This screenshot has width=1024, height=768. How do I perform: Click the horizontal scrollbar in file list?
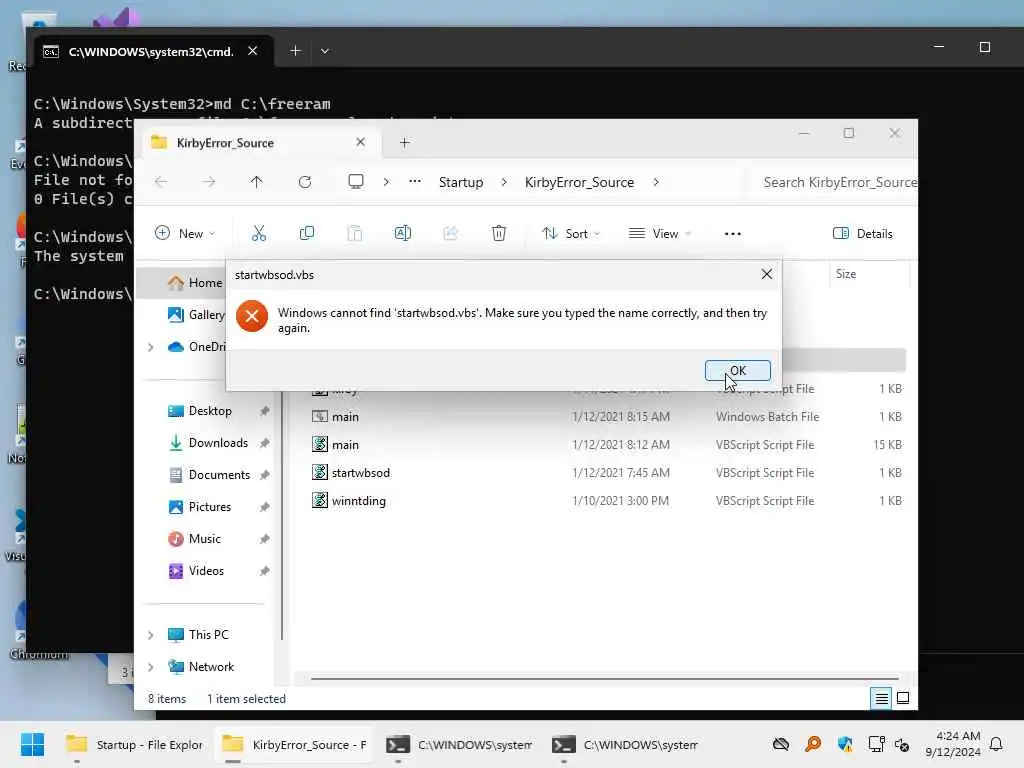[x=604, y=679]
